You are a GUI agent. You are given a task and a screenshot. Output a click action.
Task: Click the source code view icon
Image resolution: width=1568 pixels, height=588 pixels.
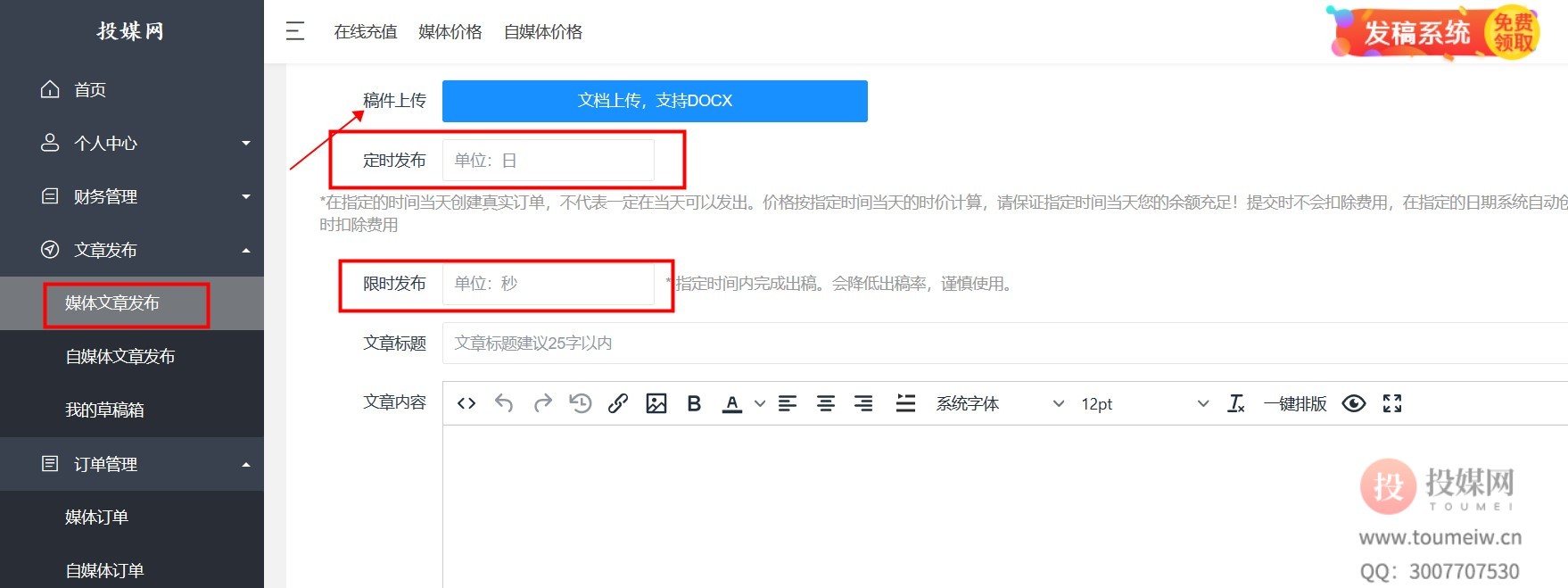tap(466, 404)
